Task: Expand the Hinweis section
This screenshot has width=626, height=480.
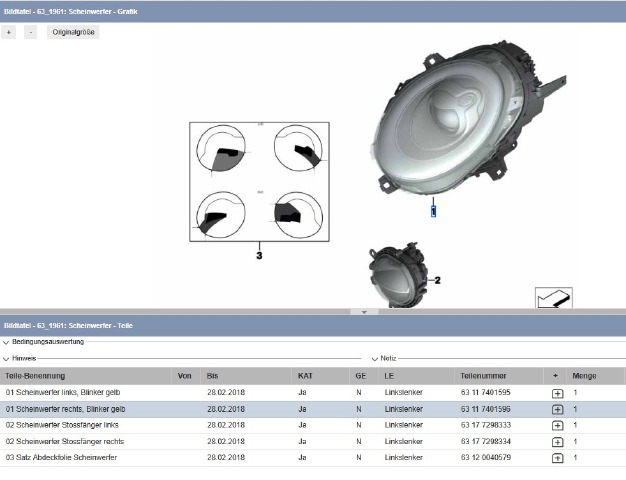Action: 6,359
